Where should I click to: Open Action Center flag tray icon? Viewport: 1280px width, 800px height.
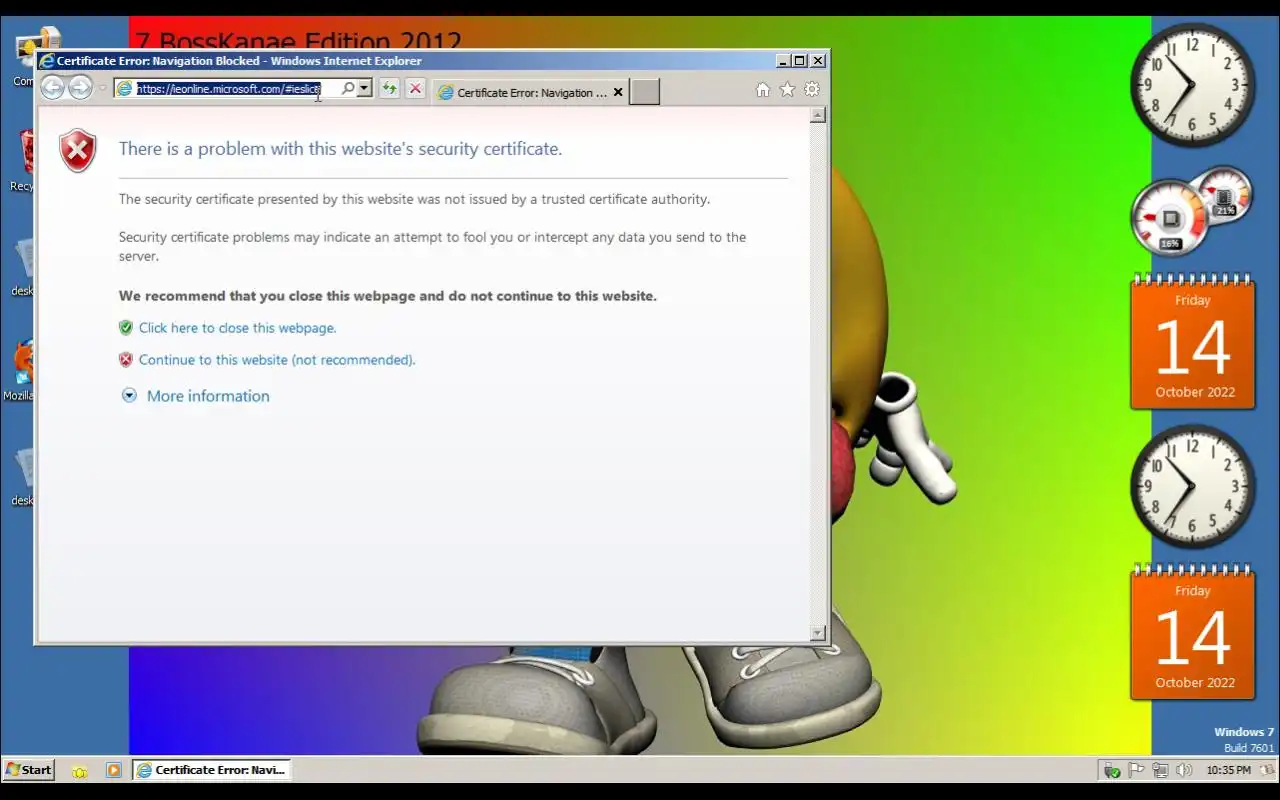pos(1136,771)
